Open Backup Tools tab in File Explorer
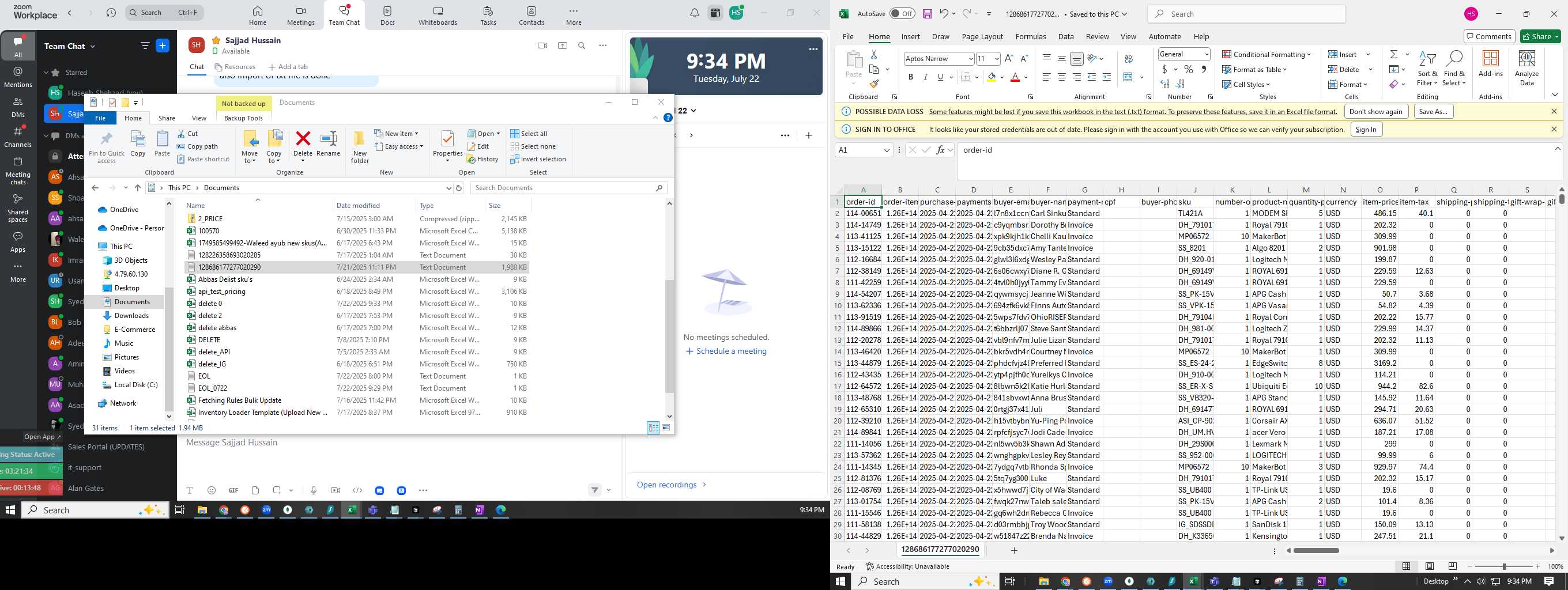Image resolution: width=1568 pixels, height=590 pixels. (243, 118)
